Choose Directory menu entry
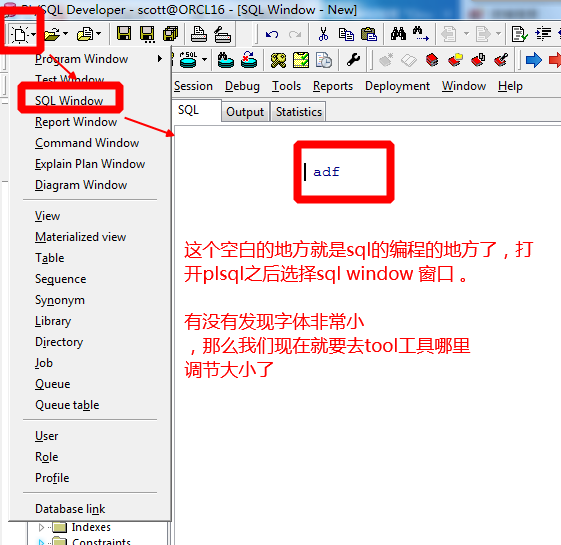Image resolution: width=561 pixels, height=545 pixels. coord(59,342)
